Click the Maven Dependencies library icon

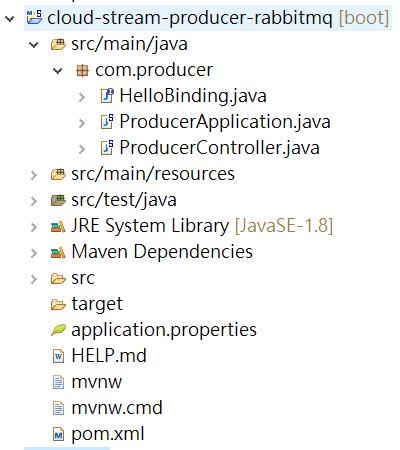58,252
